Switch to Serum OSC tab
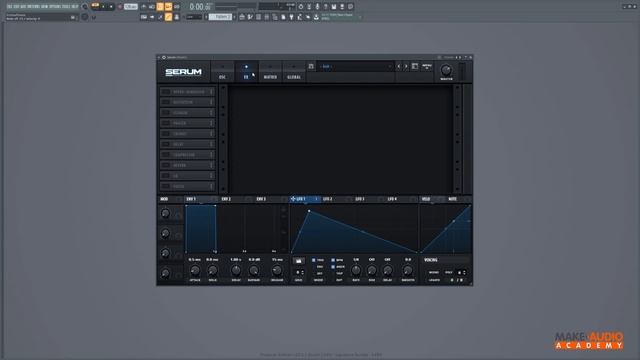 tap(222, 72)
